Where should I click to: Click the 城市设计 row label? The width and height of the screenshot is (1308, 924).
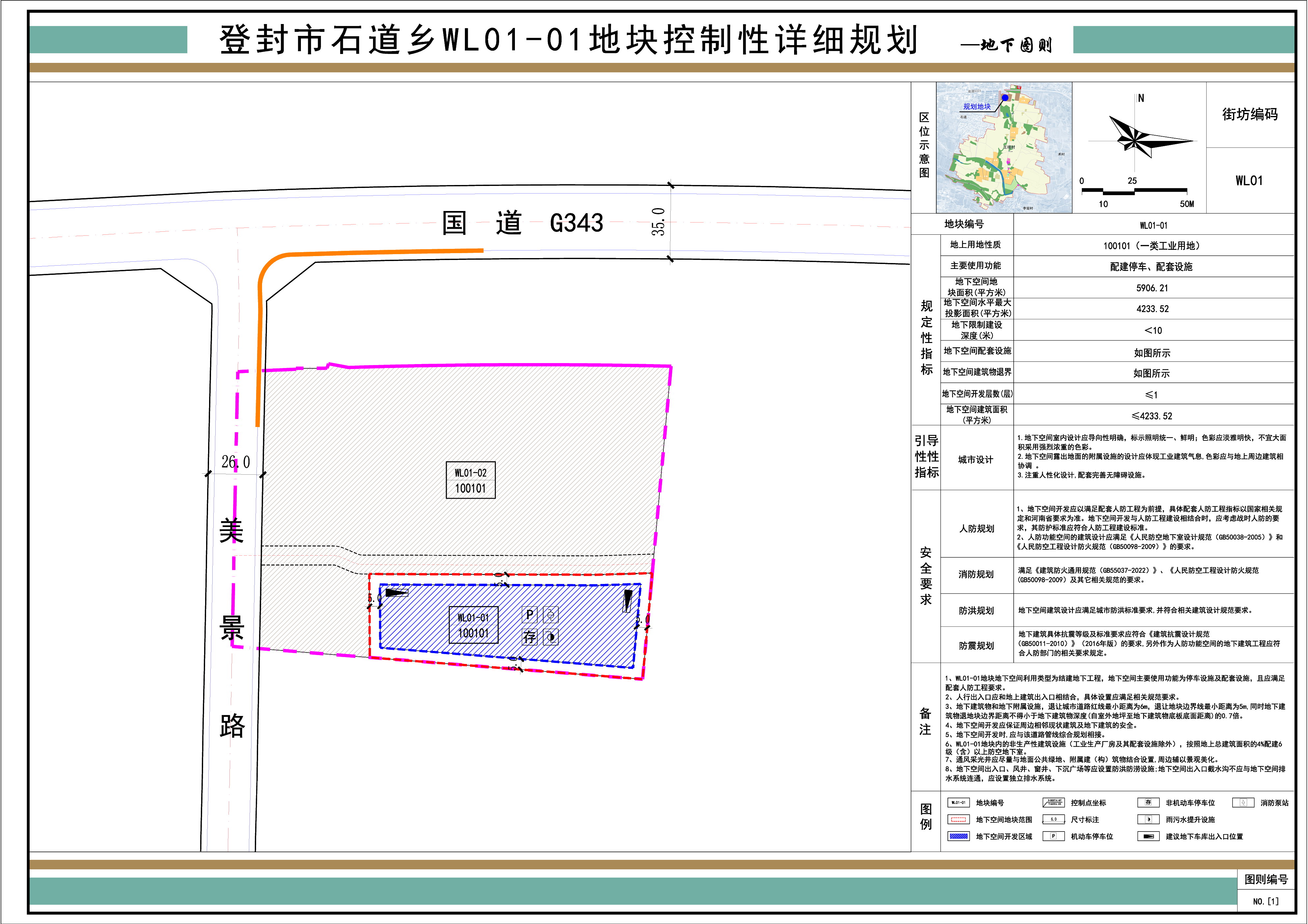point(976,460)
